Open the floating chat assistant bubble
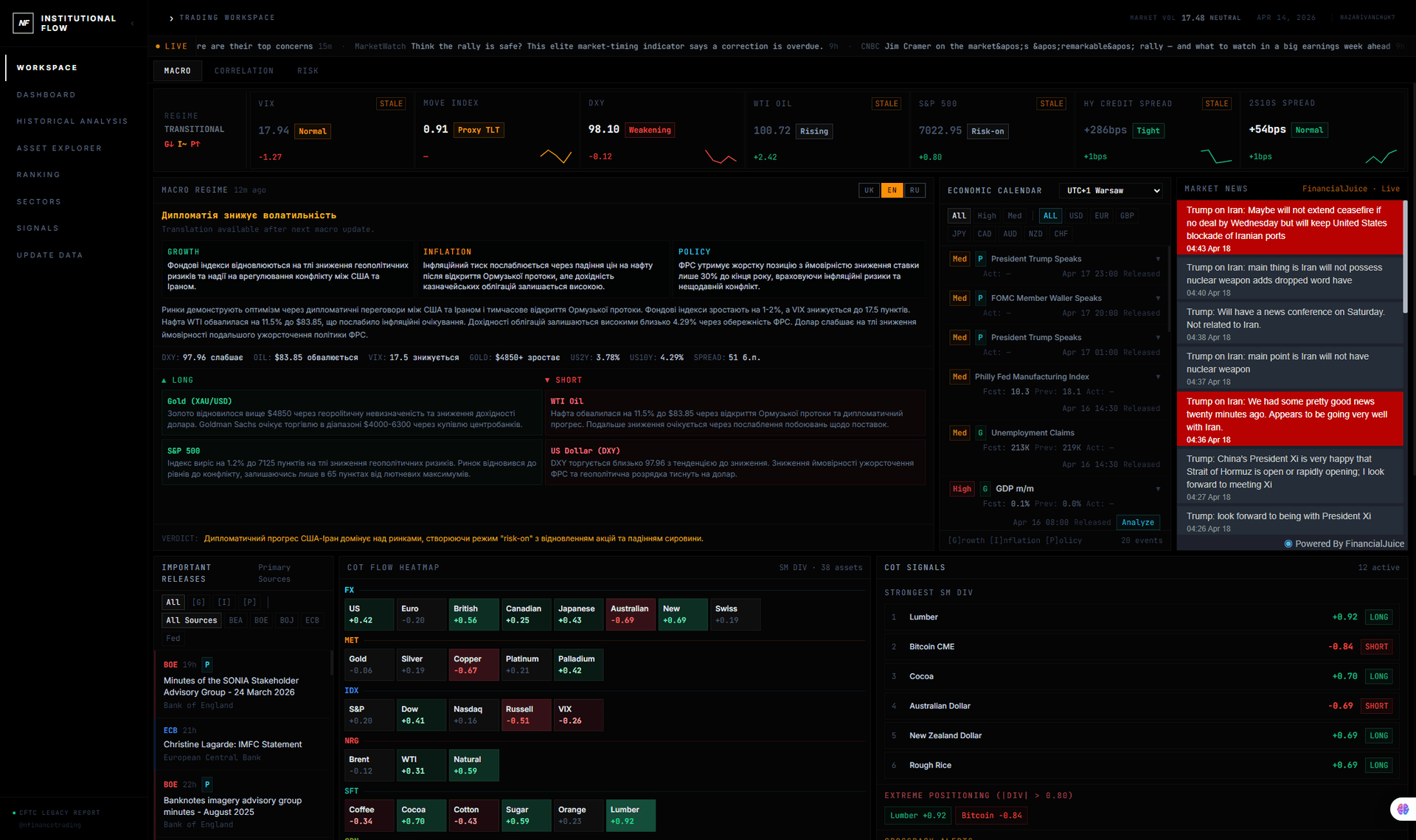The height and width of the screenshot is (840, 1416). 1402,809
